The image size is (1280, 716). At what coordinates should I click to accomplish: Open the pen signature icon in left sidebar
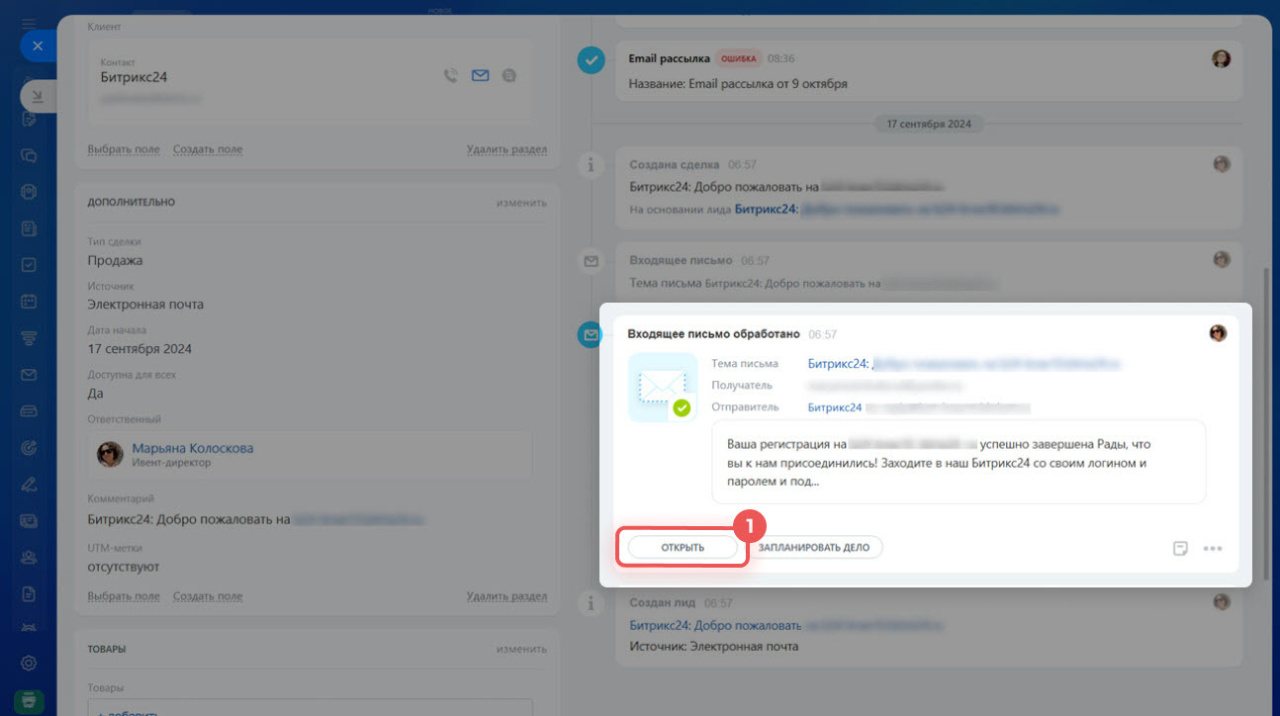pyautogui.click(x=29, y=484)
